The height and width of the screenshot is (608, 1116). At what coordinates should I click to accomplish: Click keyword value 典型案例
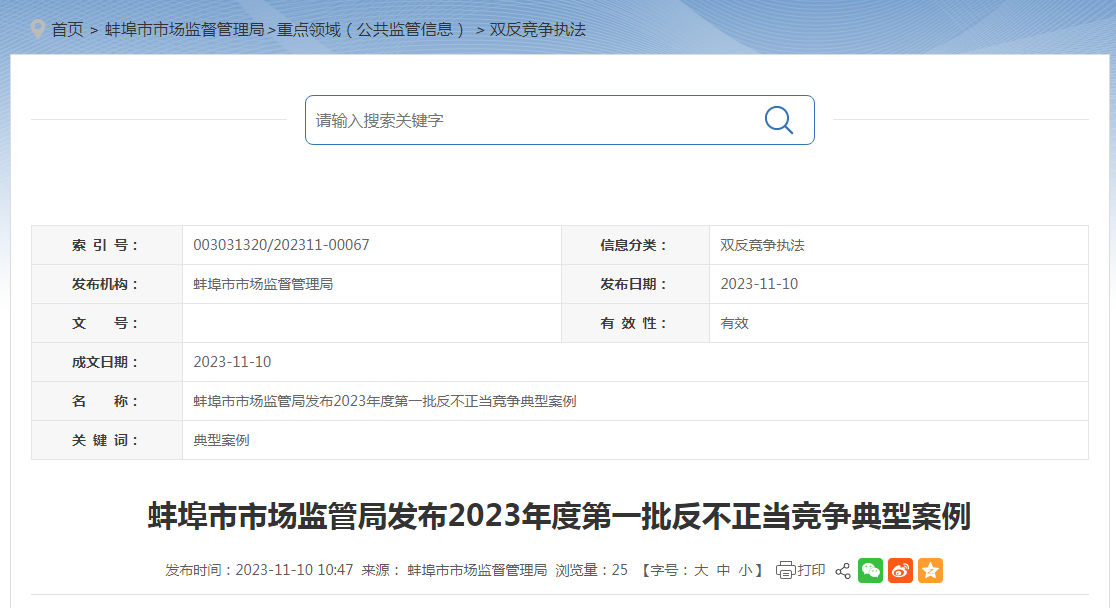pyautogui.click(x=221, y=440)
